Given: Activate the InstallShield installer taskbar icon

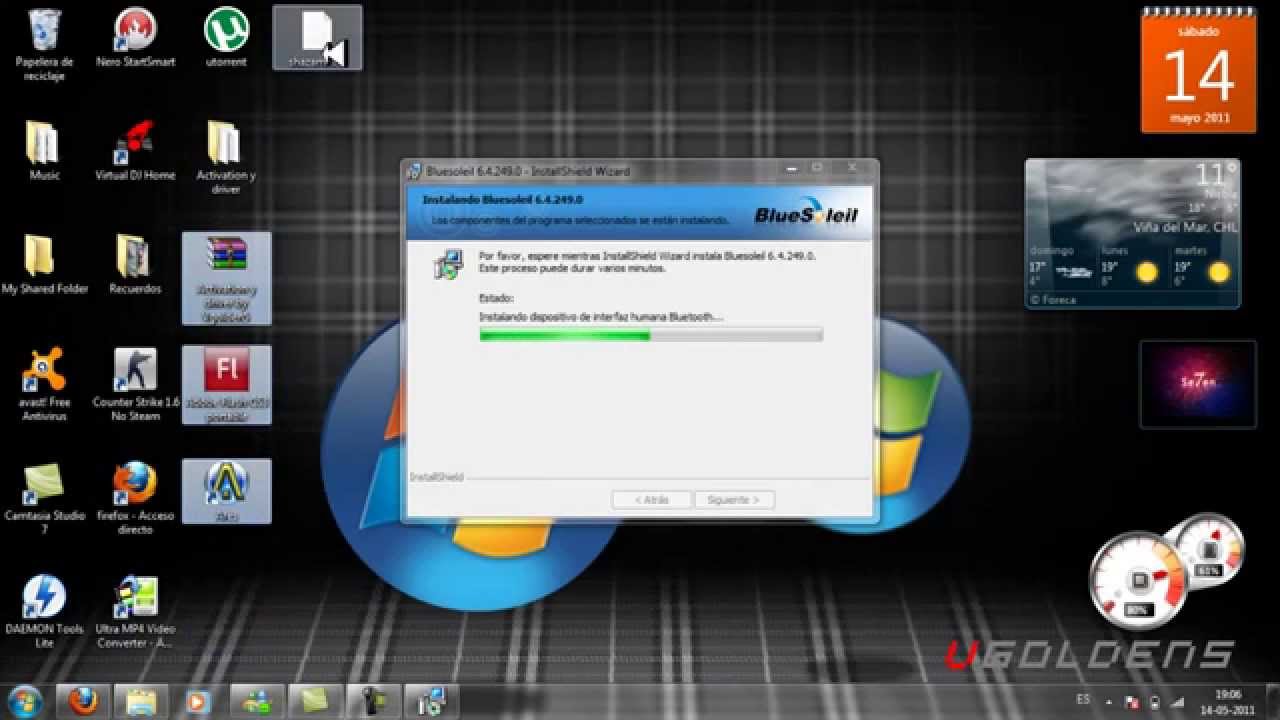Looking at the screenshot, I should tap(431, 701).
